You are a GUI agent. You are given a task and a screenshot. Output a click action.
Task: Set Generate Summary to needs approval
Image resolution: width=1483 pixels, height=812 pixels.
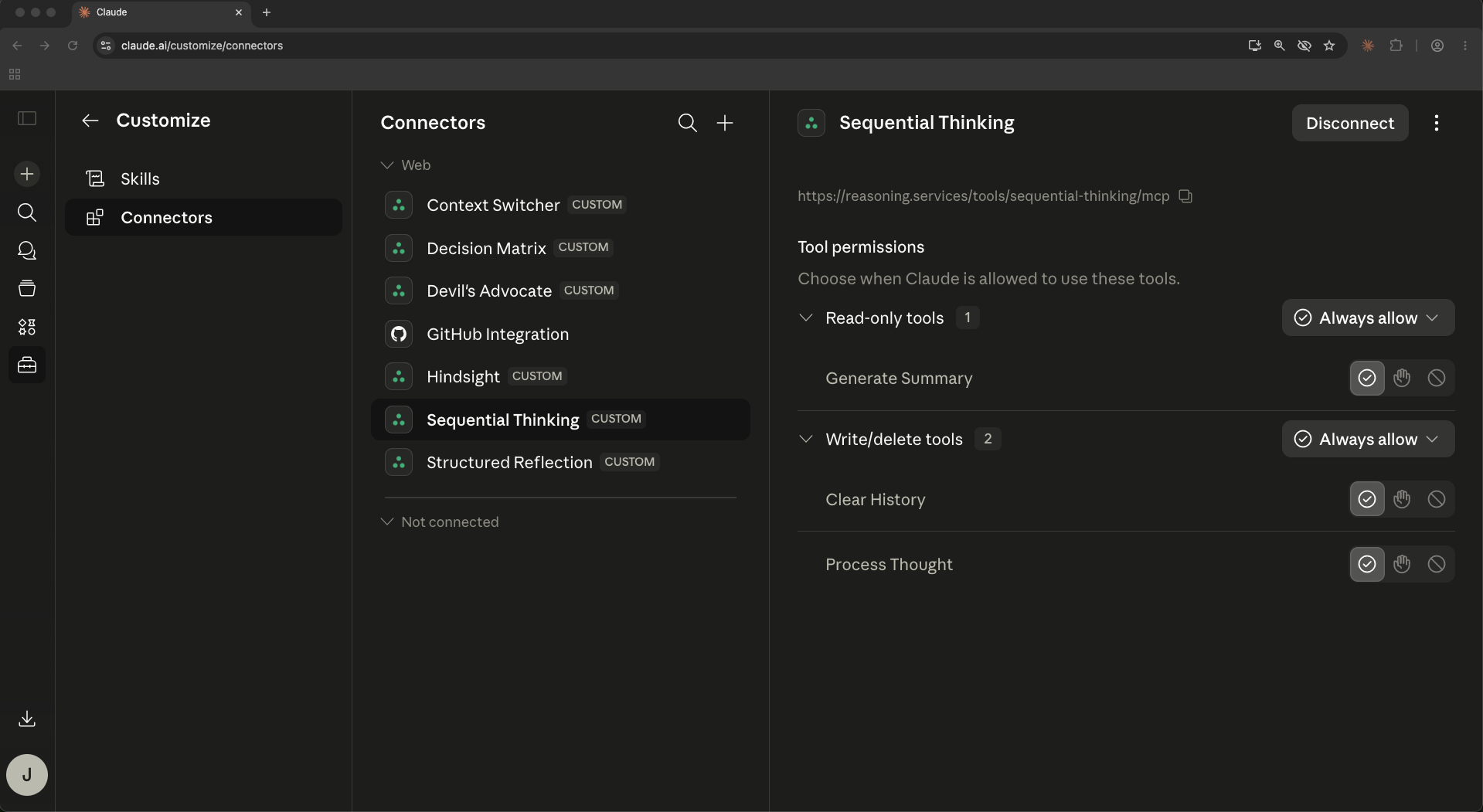click(1402, 378)
